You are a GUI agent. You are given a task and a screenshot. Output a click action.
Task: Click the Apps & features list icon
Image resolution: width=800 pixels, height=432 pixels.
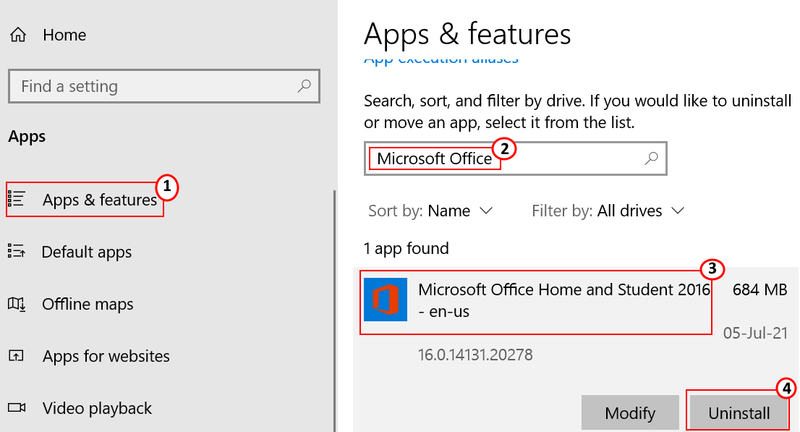coord(16,199)
